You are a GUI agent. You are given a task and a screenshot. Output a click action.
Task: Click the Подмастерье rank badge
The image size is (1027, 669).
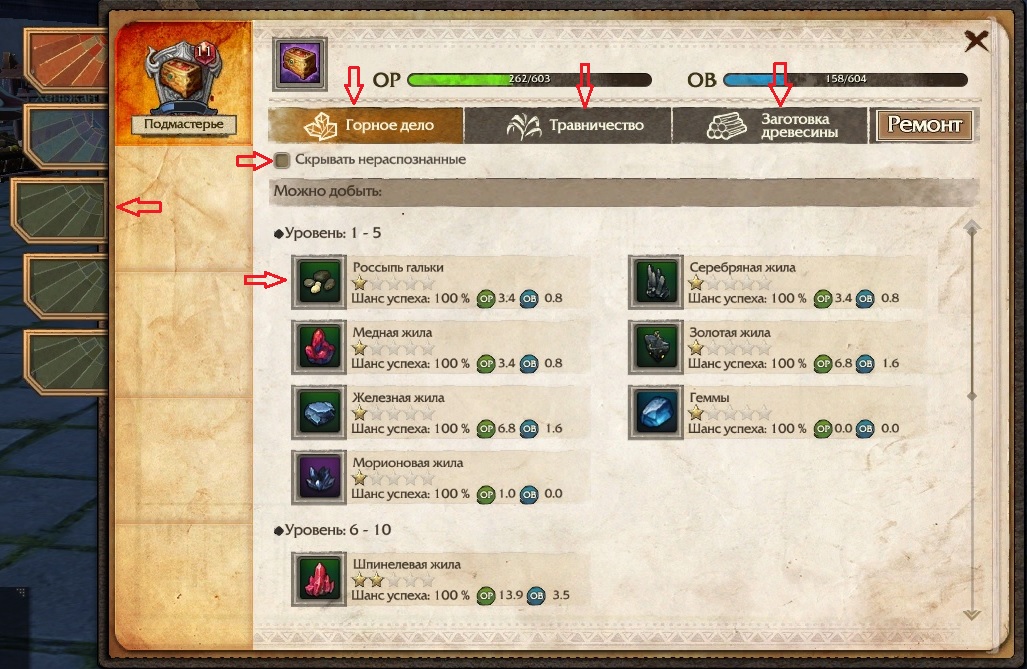tap(183, 124)
